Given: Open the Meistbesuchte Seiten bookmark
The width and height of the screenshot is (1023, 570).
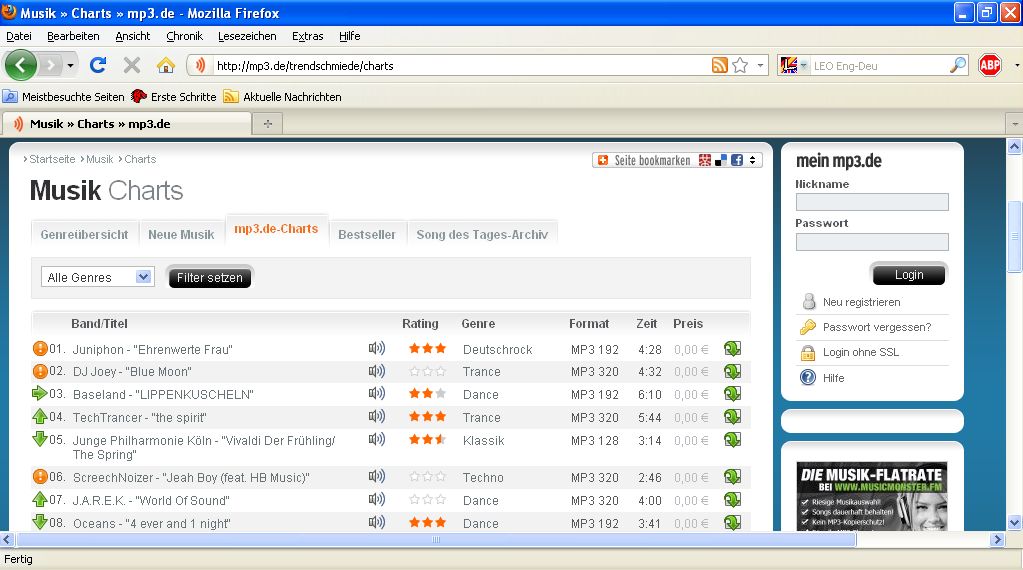Looking at the screenshot, I should point(64,97).
